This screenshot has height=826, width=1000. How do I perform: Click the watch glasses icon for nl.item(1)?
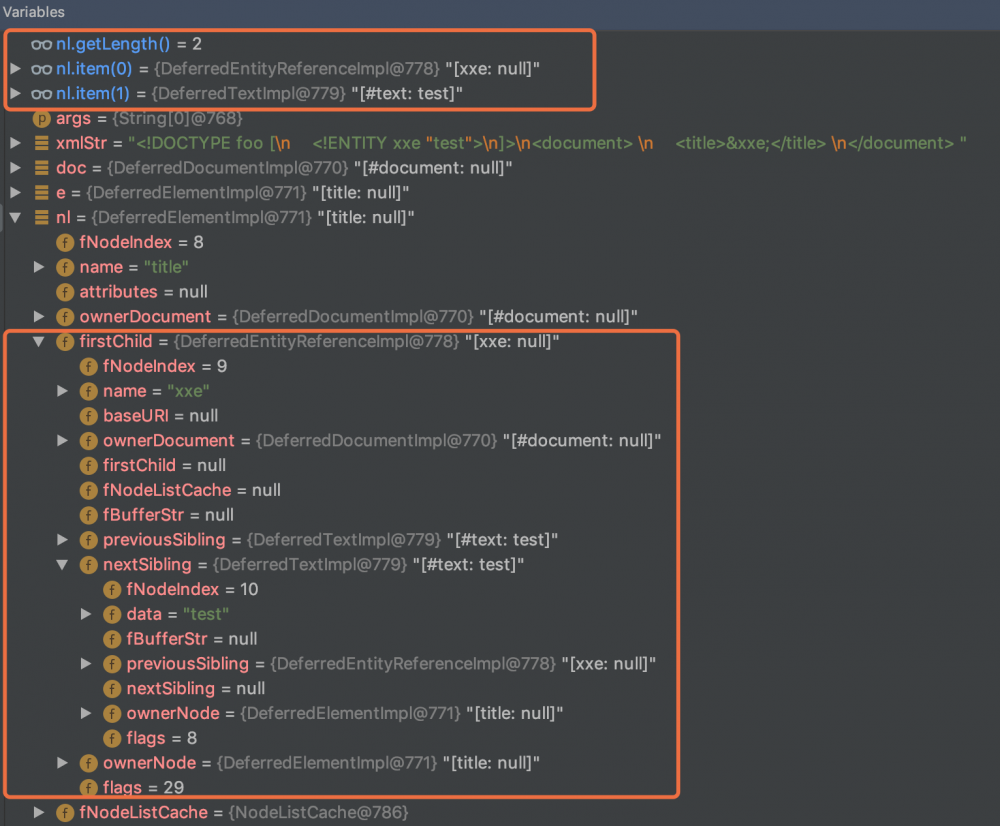pos(41,94)
